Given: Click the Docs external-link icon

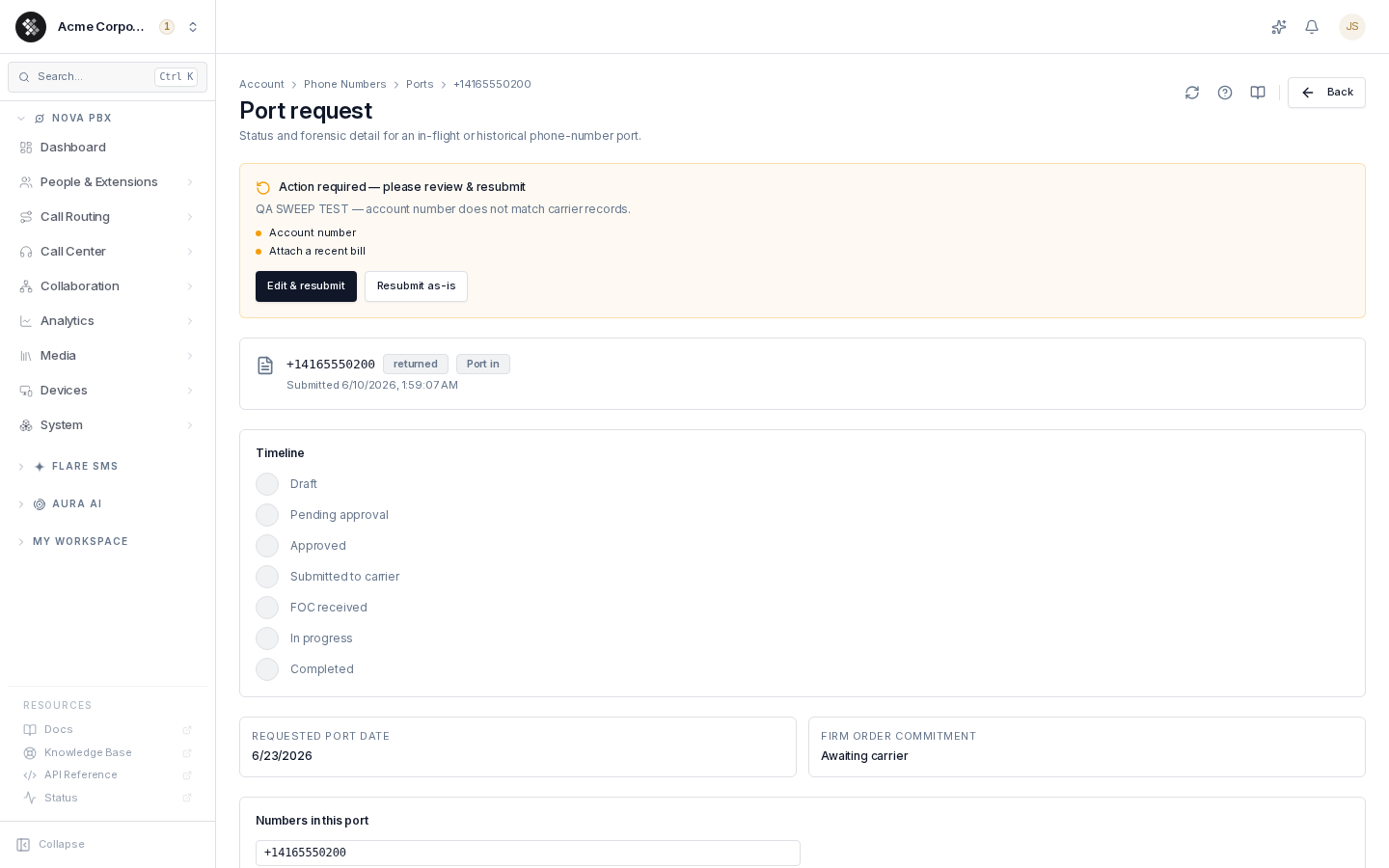Looking at the screenshot, I should [x=187, y=730].
